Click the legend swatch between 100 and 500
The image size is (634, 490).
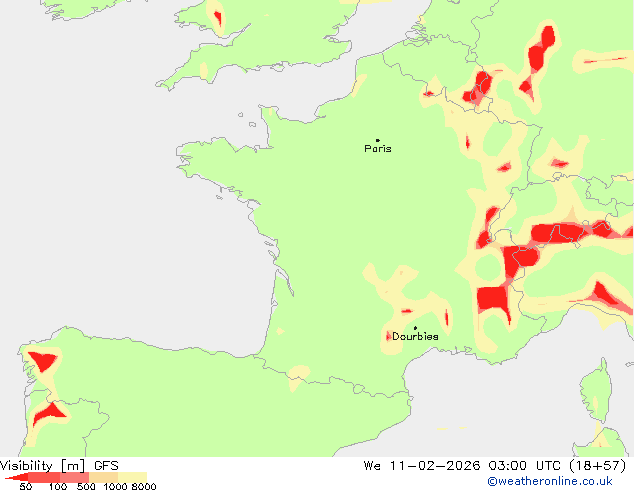coord(74,477)
